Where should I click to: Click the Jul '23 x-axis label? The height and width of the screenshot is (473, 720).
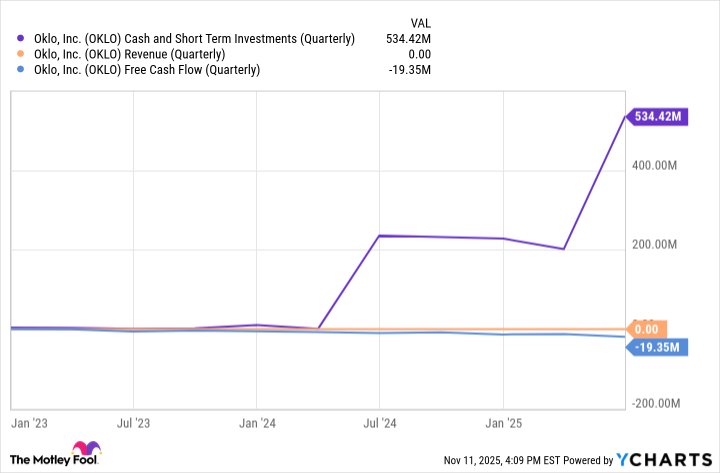pyautogui.click(x=133, y=423)
